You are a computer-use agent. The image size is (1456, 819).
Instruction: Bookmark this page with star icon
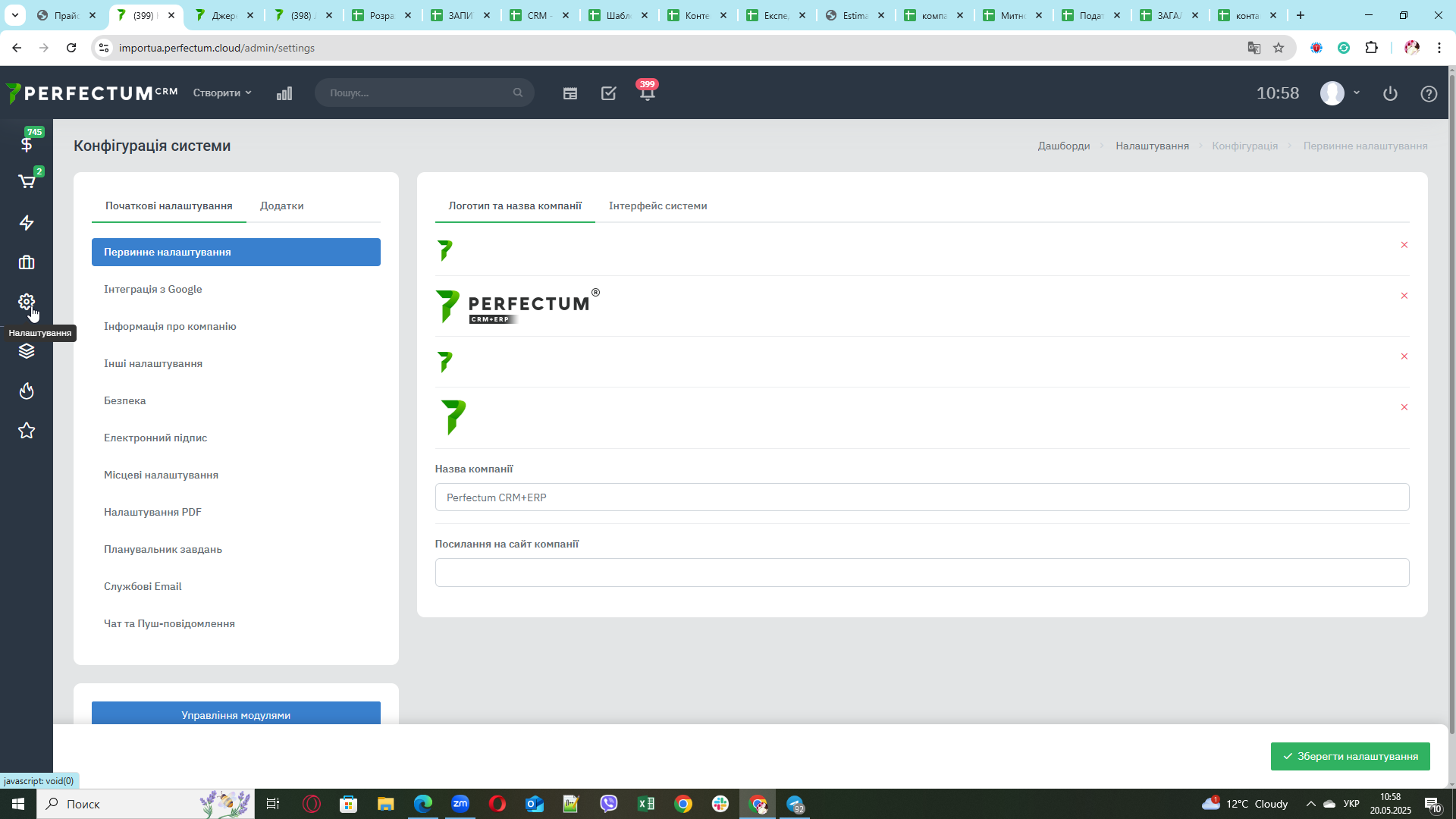[1279, 48]
